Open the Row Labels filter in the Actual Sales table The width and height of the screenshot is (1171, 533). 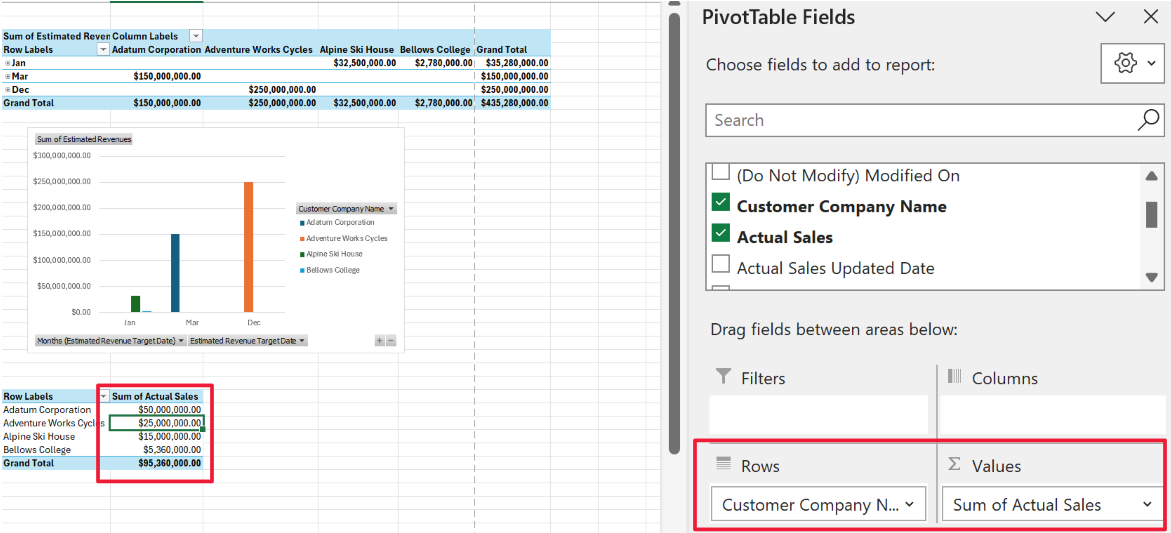104,396
